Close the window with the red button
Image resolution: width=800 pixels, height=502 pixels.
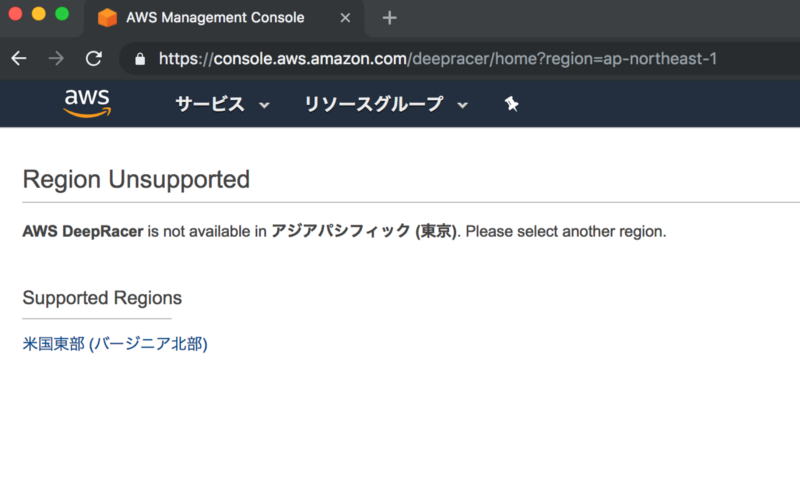[15, 14]
